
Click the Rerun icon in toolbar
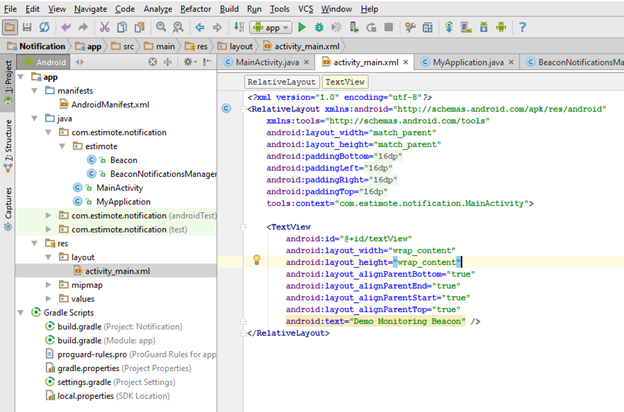click(371, 27)
